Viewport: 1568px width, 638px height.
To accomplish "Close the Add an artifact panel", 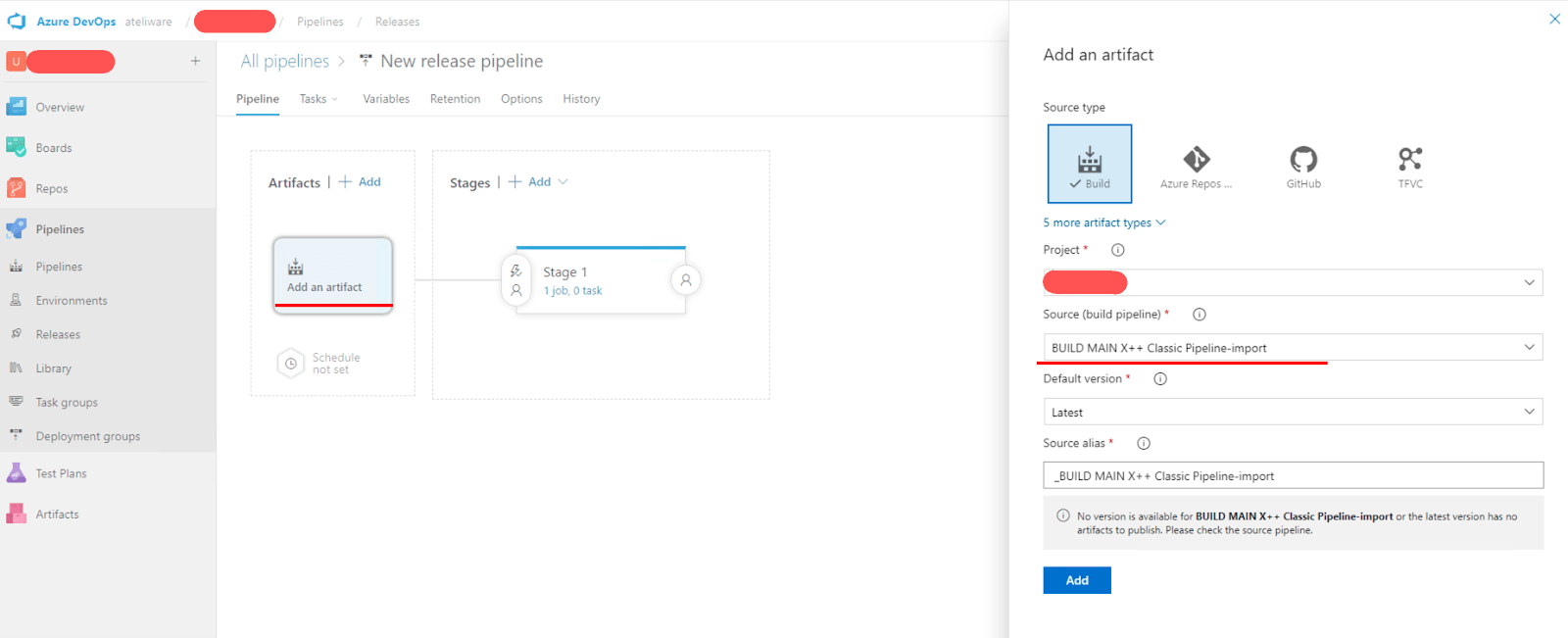I will tap(1554, 19).
